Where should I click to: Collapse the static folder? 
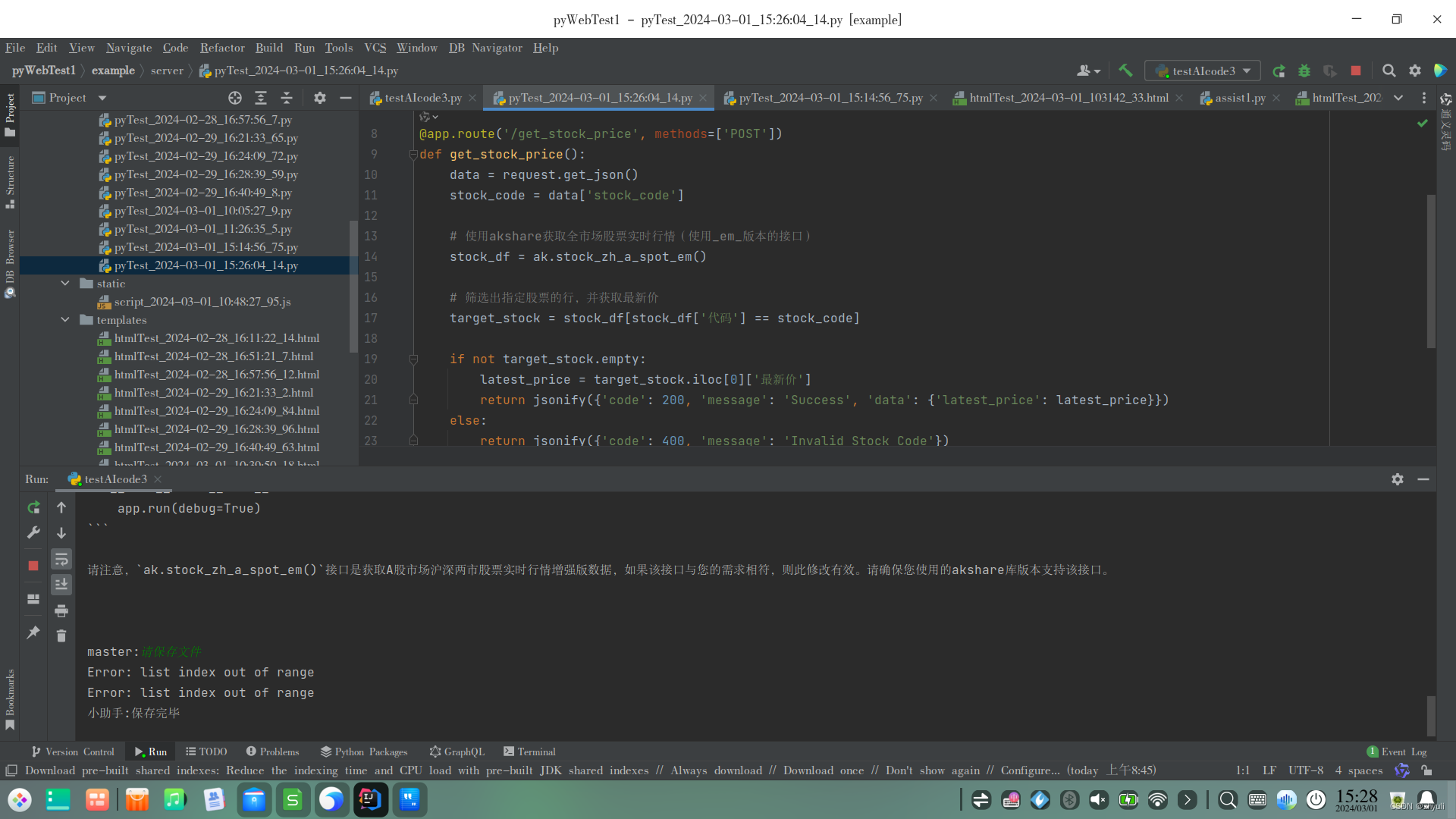[x=65, y=284]
